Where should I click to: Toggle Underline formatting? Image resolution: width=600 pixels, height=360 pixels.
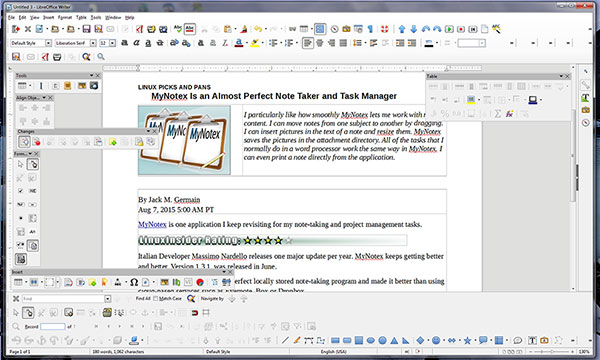click(148, 43)
